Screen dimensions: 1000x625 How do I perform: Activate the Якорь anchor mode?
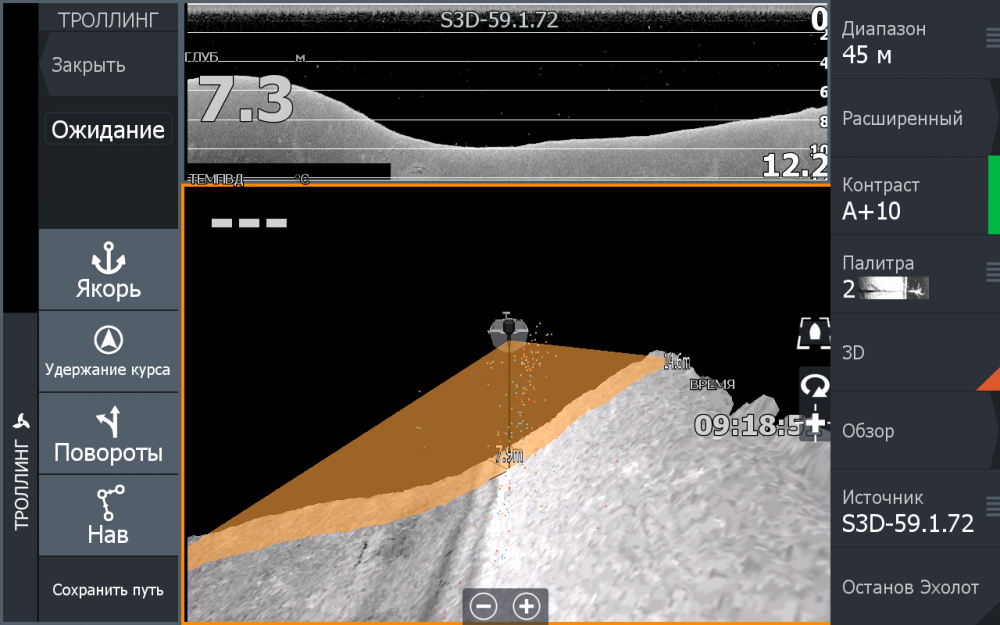click(x=108, y=271)
